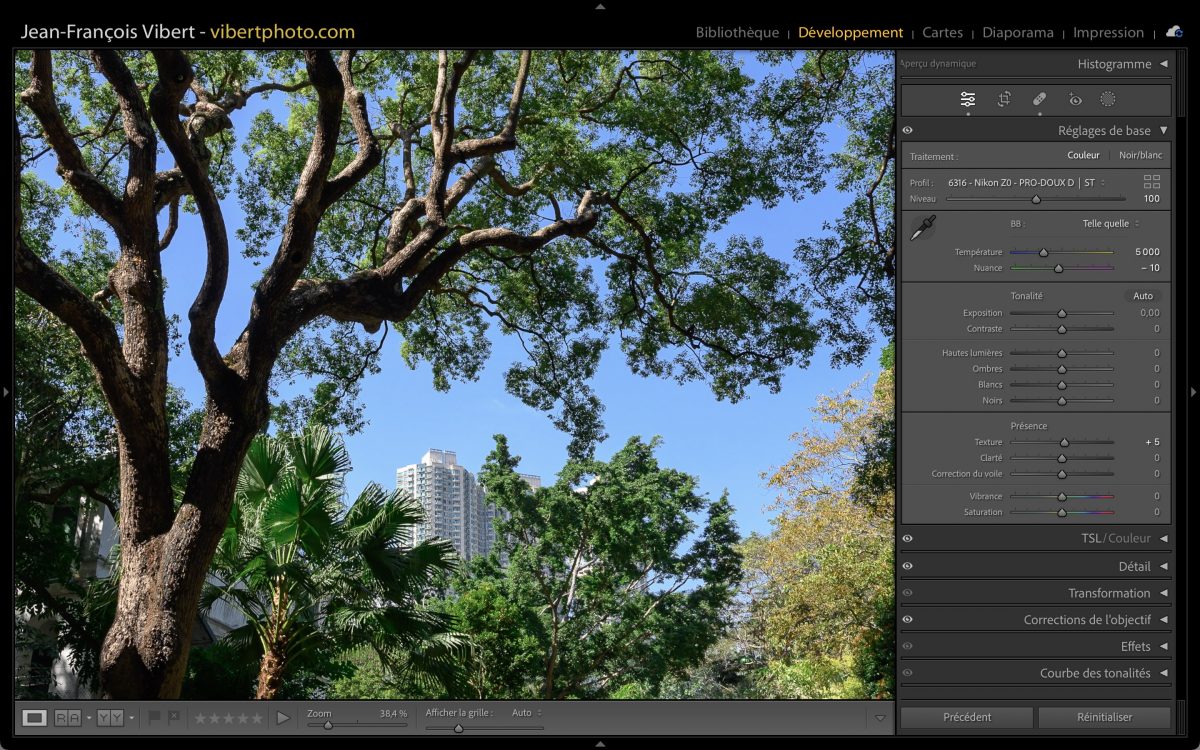Select the Healing bandage tool

[1039, 99]
